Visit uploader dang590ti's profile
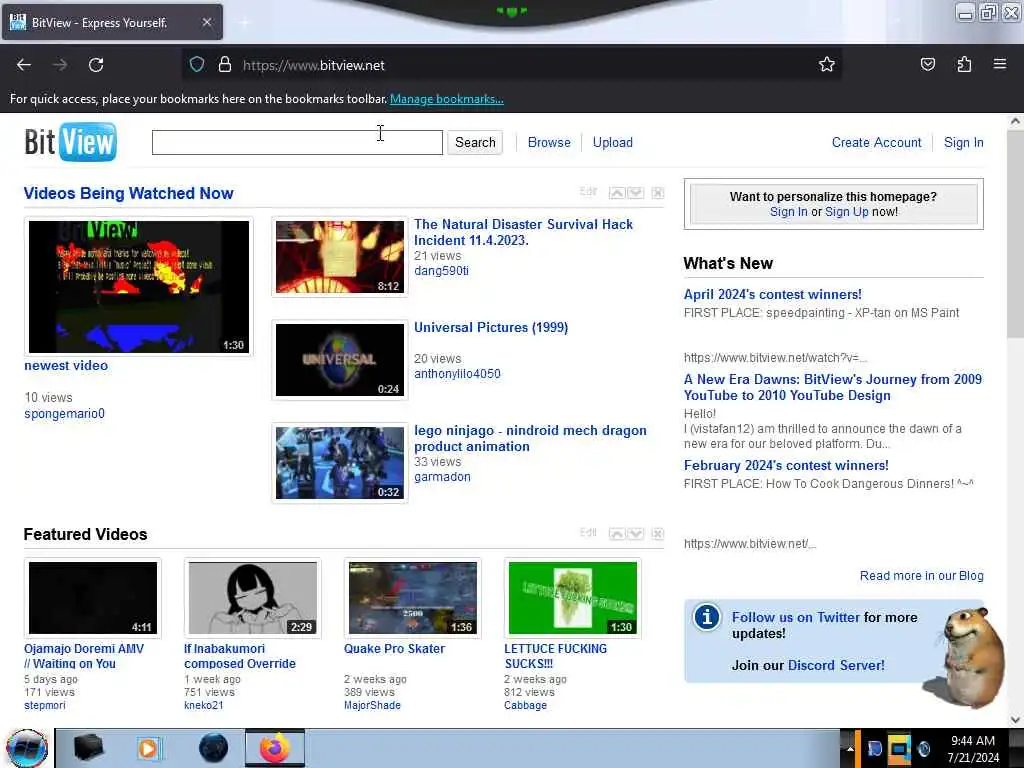1024x768 pixels. [x=441, y=270]
